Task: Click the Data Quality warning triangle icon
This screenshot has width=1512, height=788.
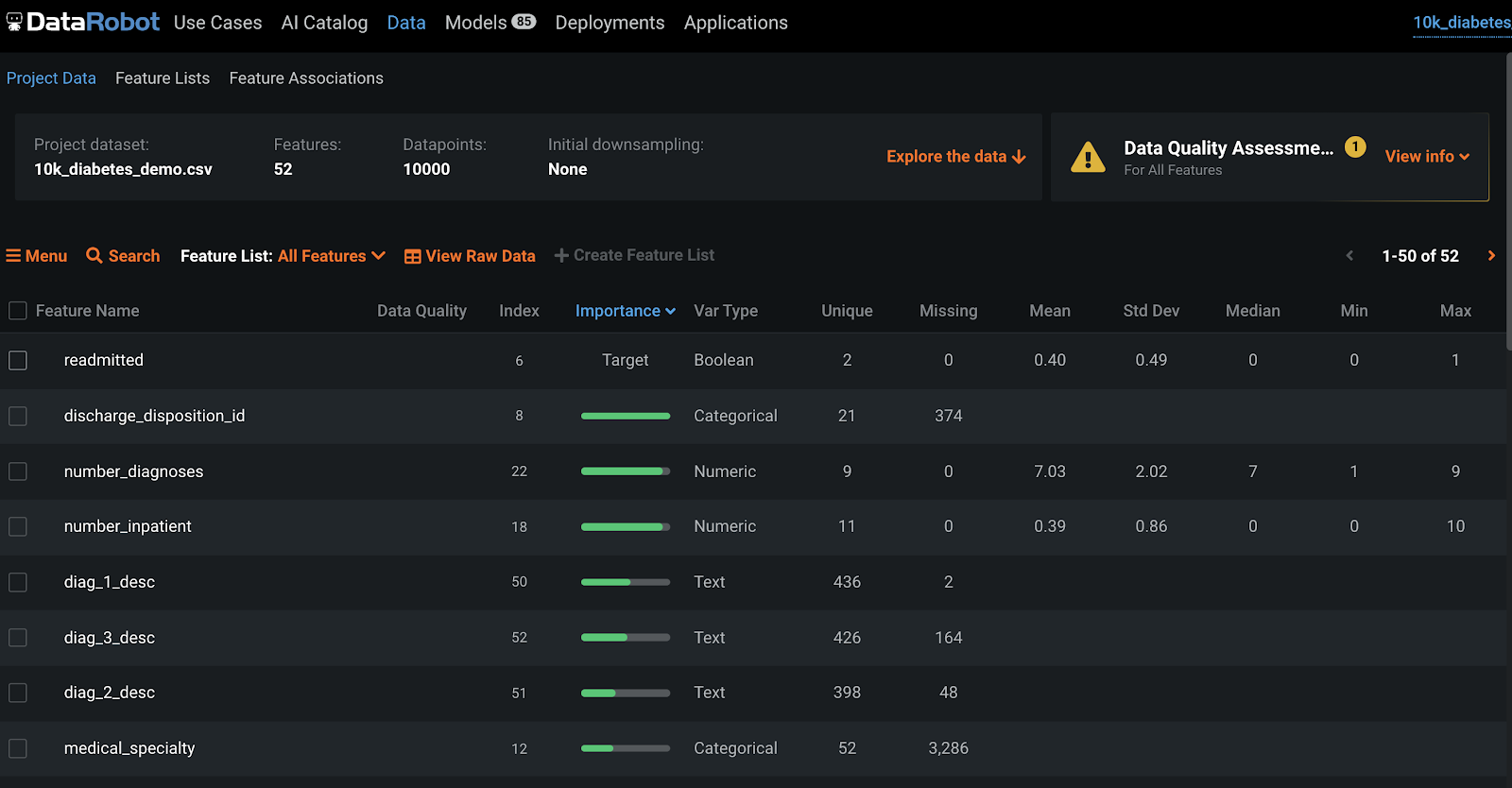Action: coord(1088,158)
